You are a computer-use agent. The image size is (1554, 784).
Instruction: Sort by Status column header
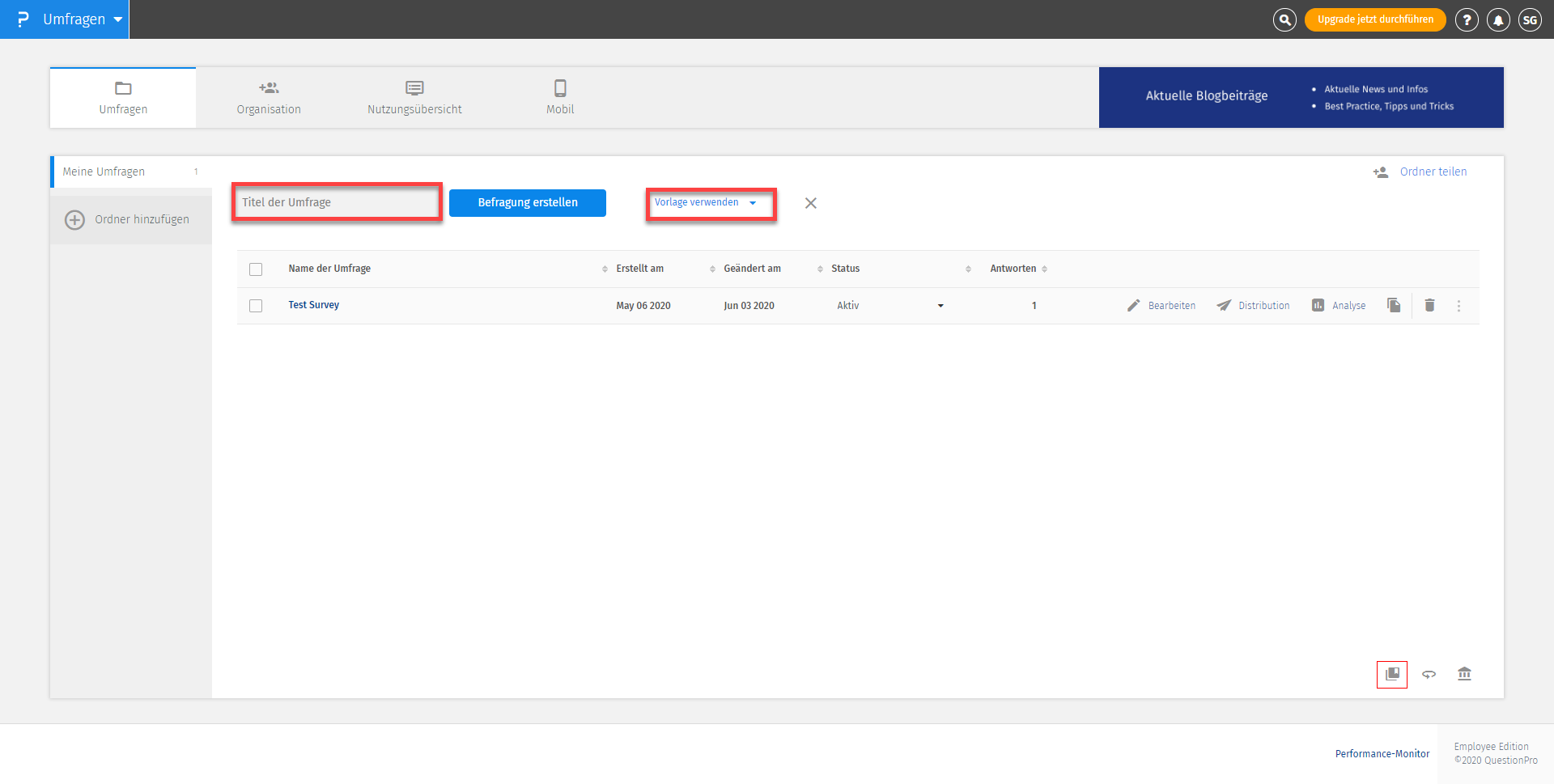click(845, 269)
